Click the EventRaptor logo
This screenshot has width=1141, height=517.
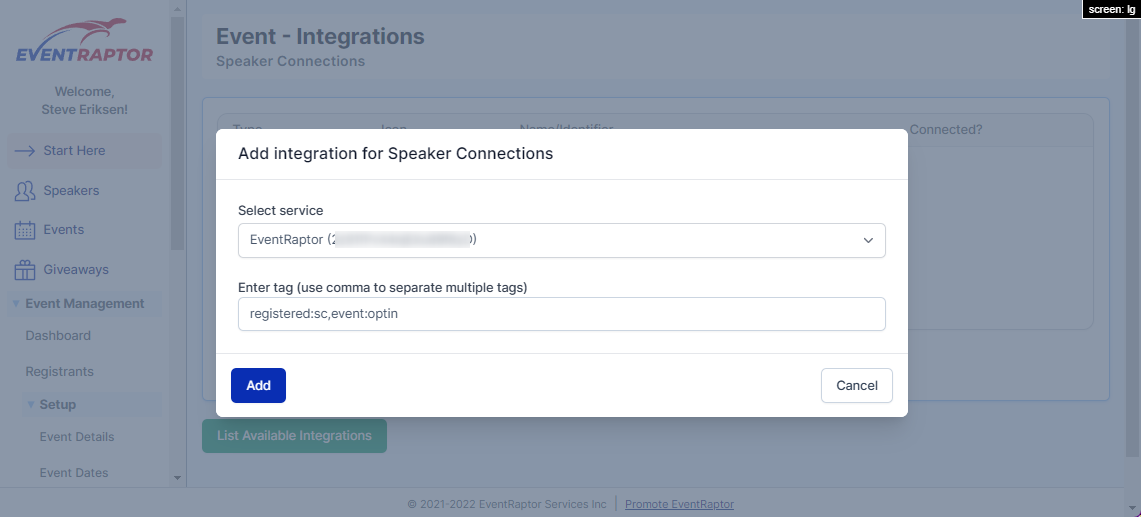tap(85, 43)
